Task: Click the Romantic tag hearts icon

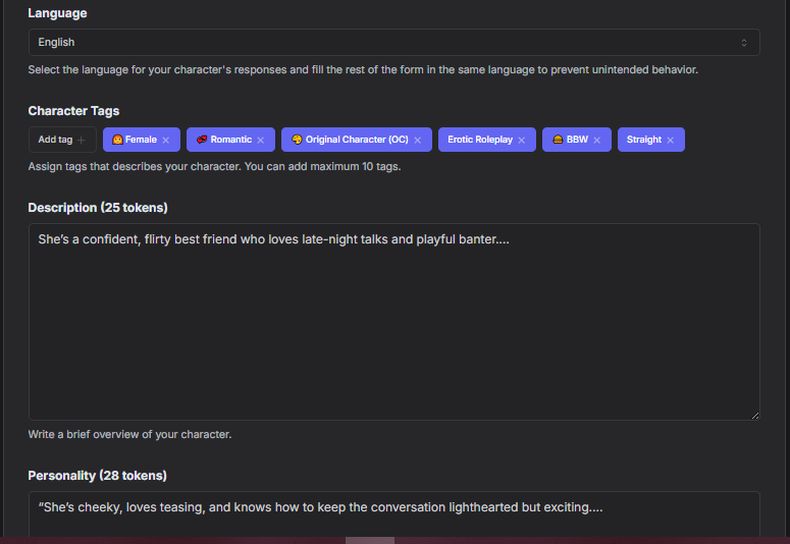Action: [x=202, y=140]
